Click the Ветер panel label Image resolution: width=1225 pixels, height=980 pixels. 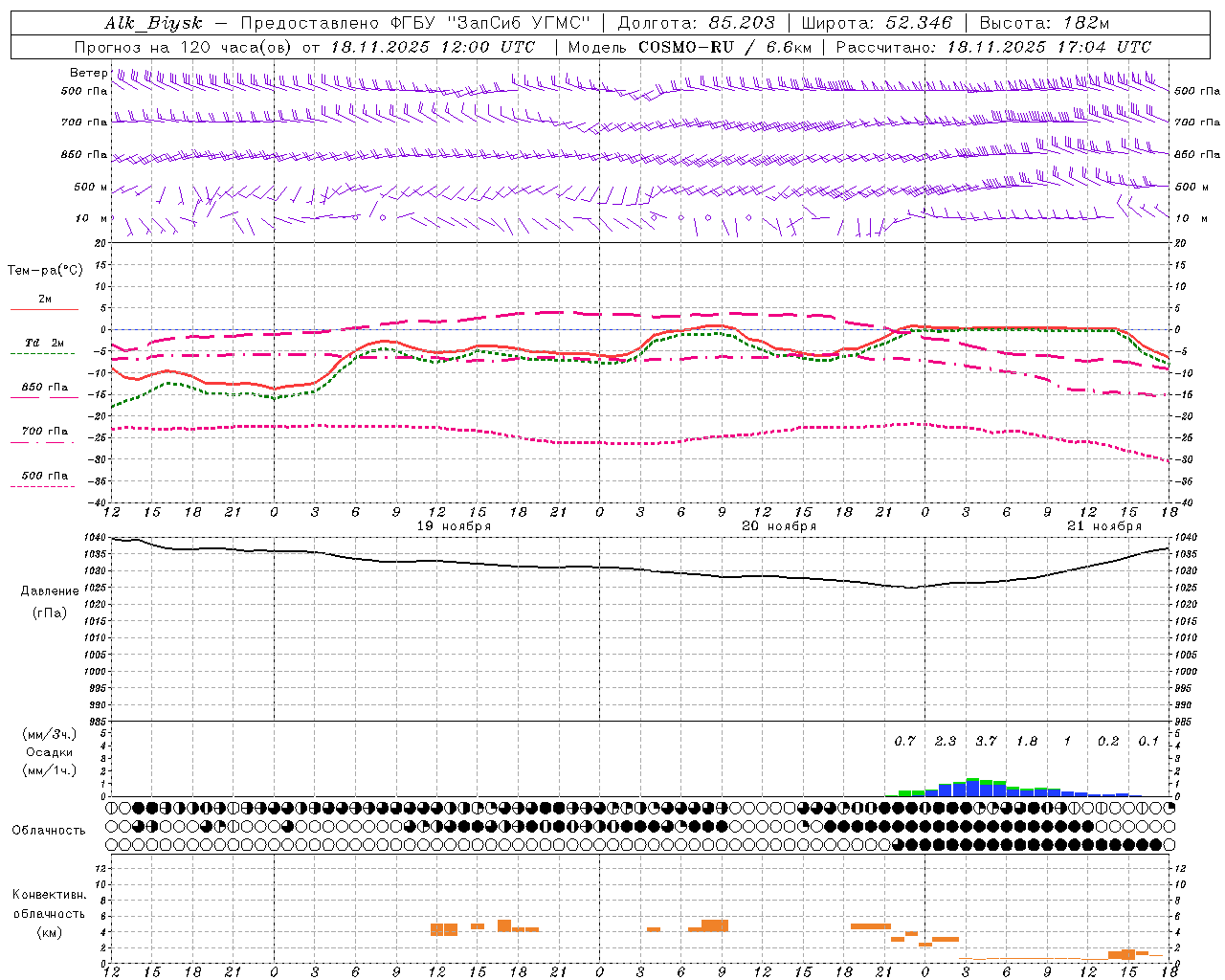[88, 73]
